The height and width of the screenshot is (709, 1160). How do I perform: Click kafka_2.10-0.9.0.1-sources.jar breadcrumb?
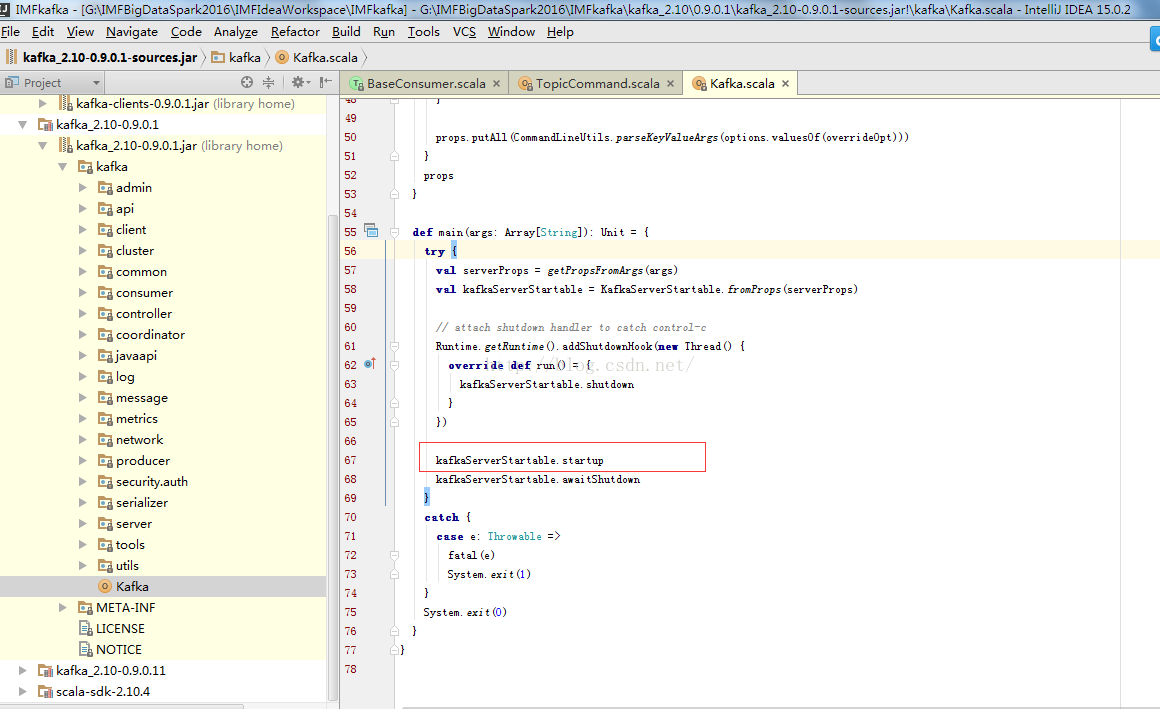(102, 58)
